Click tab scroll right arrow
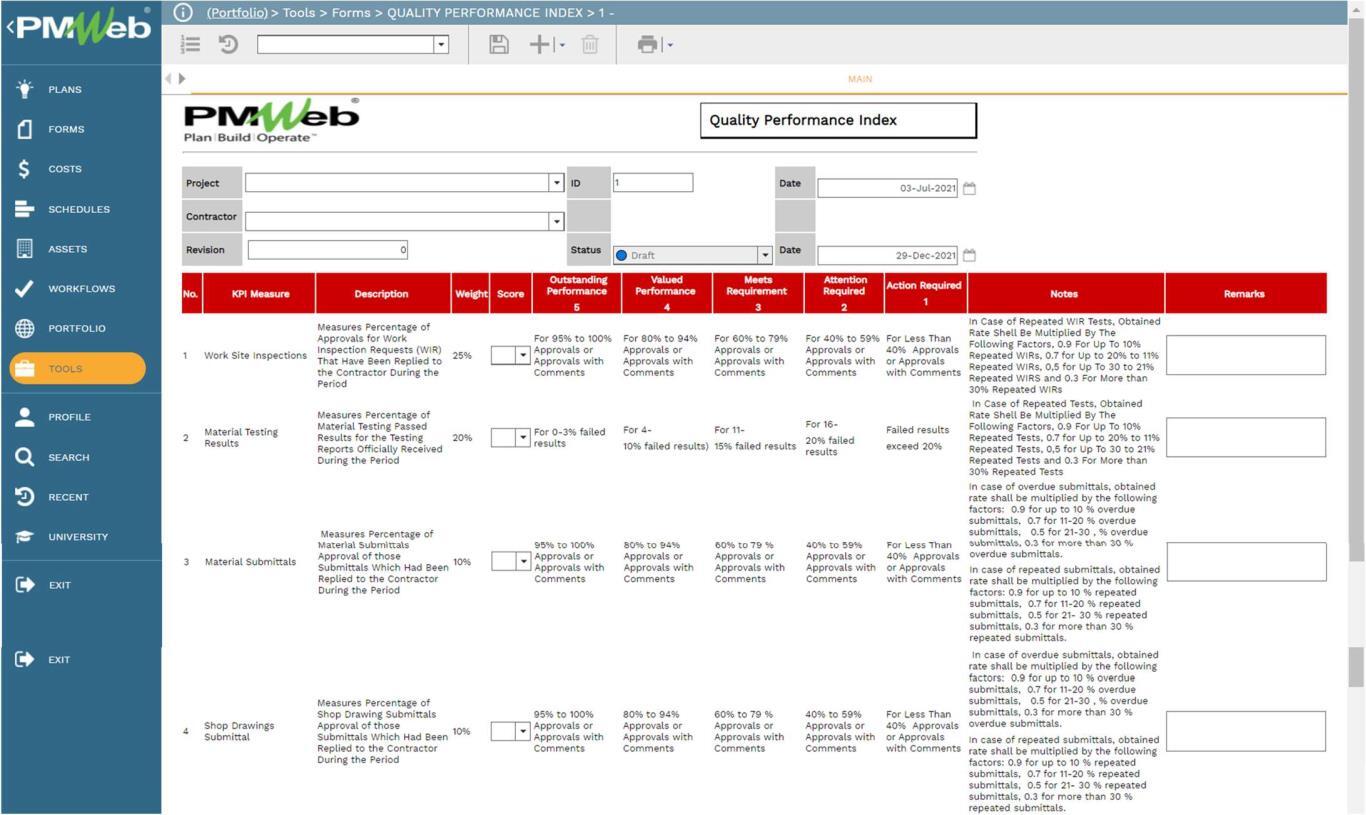The height and width of the screenshot is (815, 1366). click(x=181, y=78)
